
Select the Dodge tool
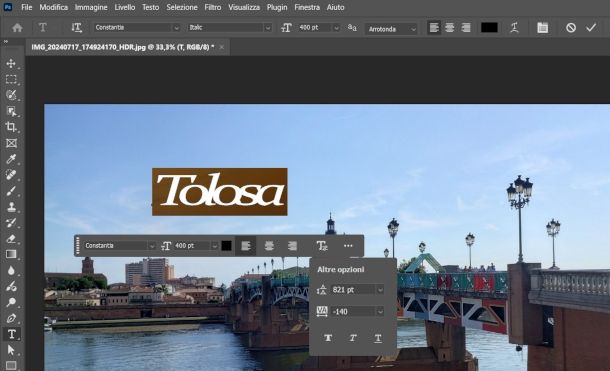[x=11, y=302]
